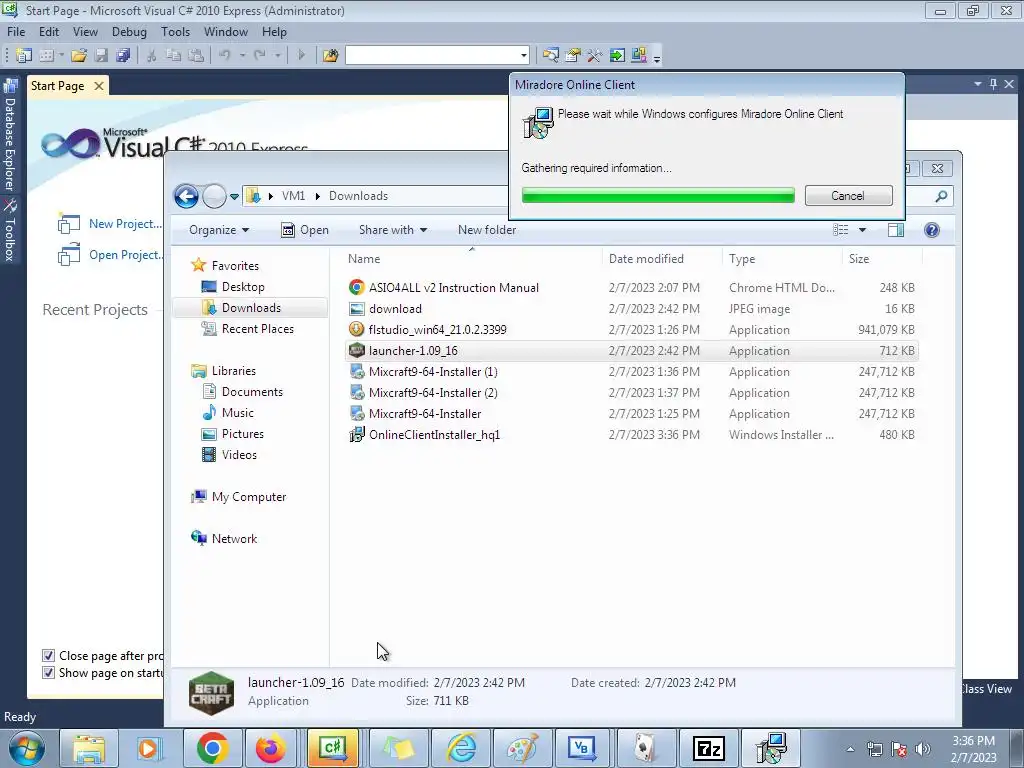Viewport: 1024px width, 768px height.
Task: Open the recent locations dropdown by Back button
Action: [x=234, y=197]
